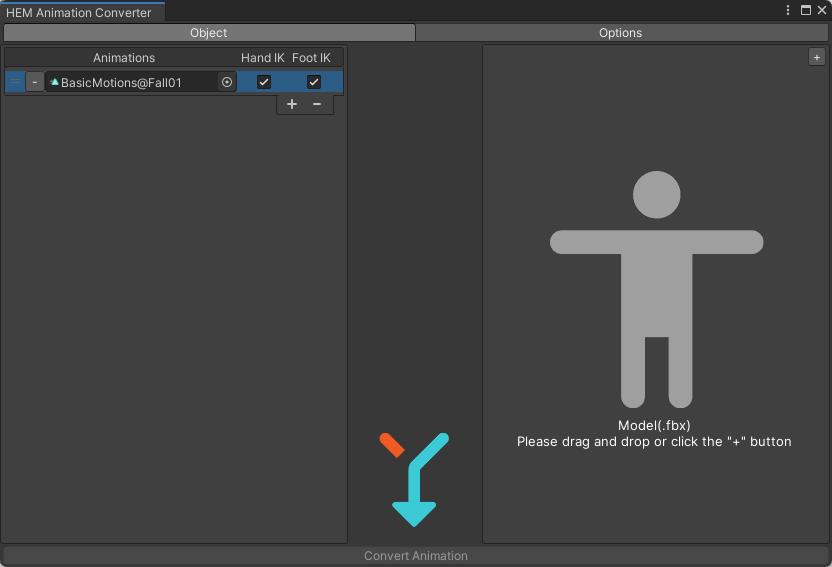Click the HEM Animation Converter window tab
The width and height of the screenshot is (832, 567).
[x=80, y=12]
